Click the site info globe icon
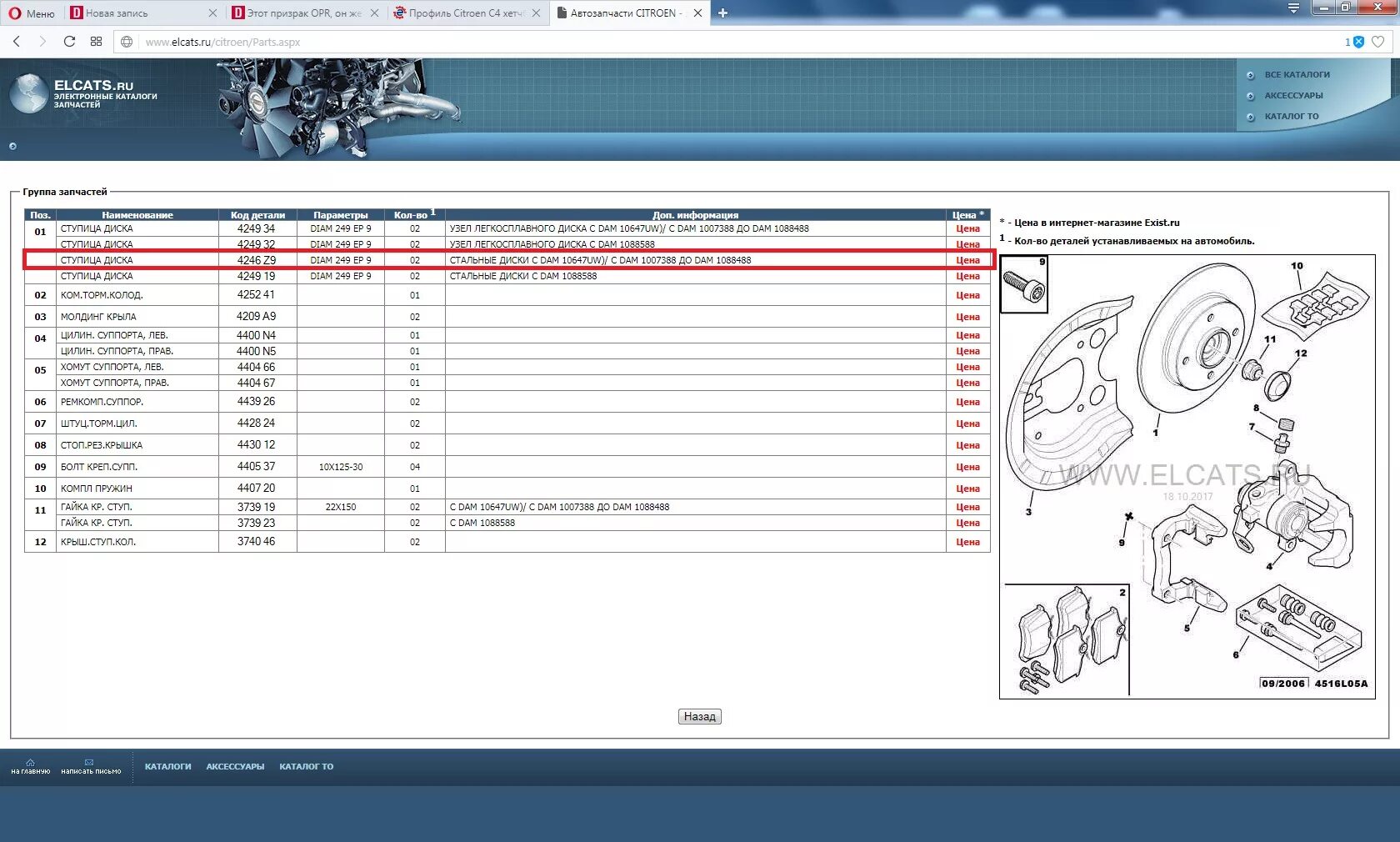Screen dimensions: 1400x842 pos(127,42)
